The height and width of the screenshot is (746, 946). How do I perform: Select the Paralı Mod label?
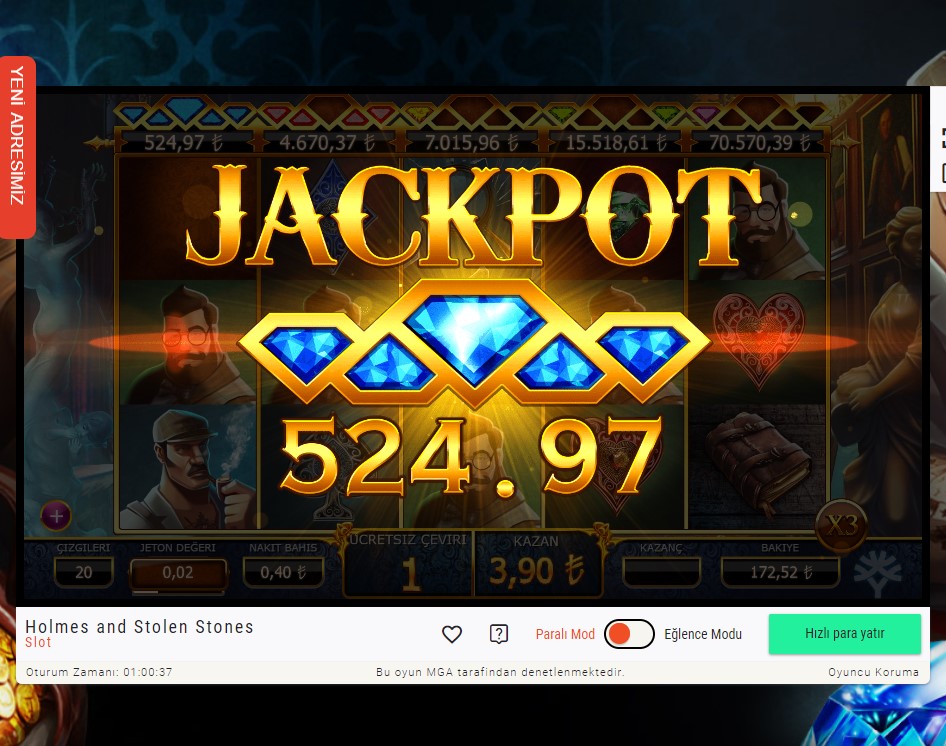pyautogui.click(x=565, y=634)
